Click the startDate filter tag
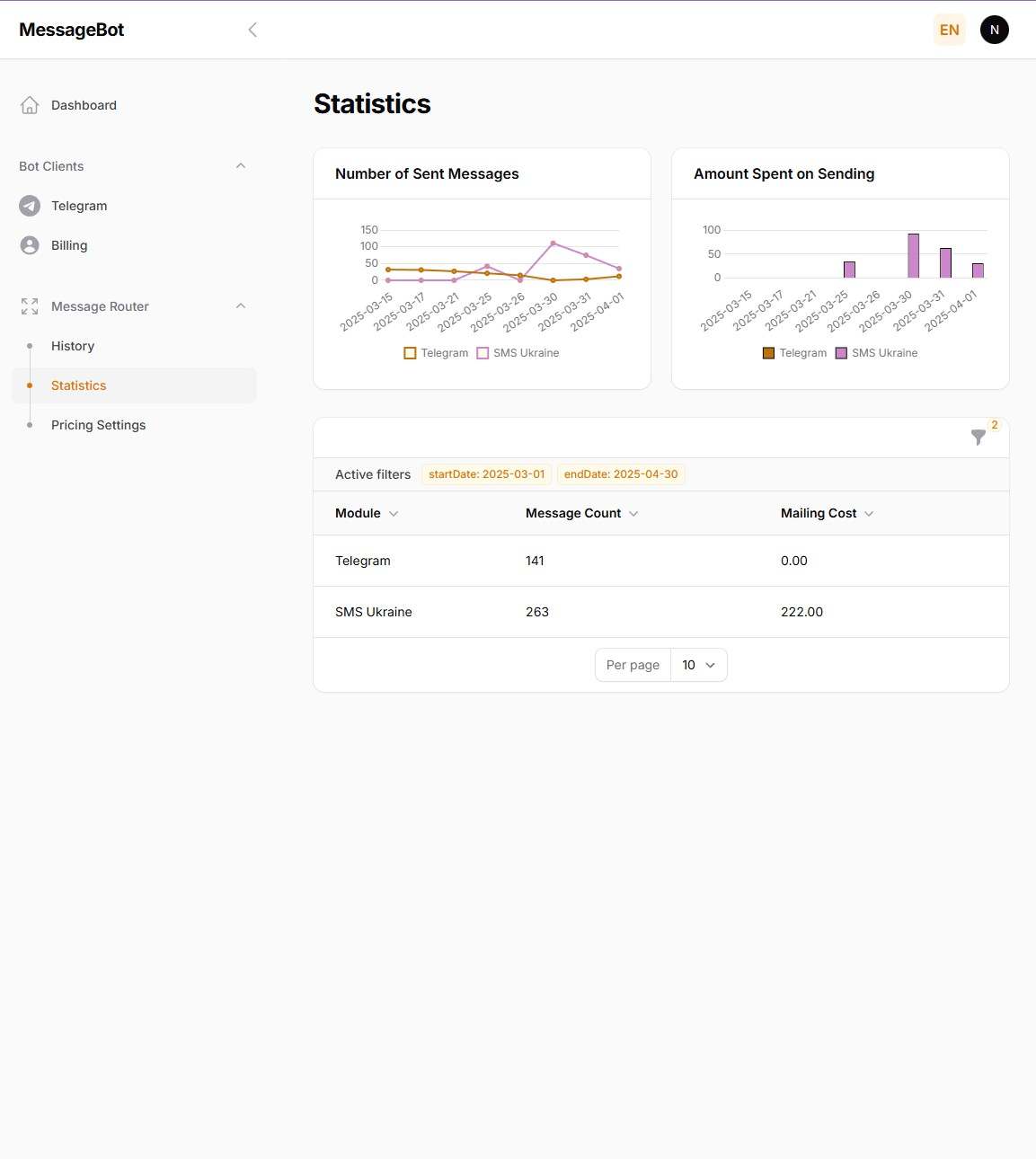Viewport: 1036px width, 1159px height. 486,474
